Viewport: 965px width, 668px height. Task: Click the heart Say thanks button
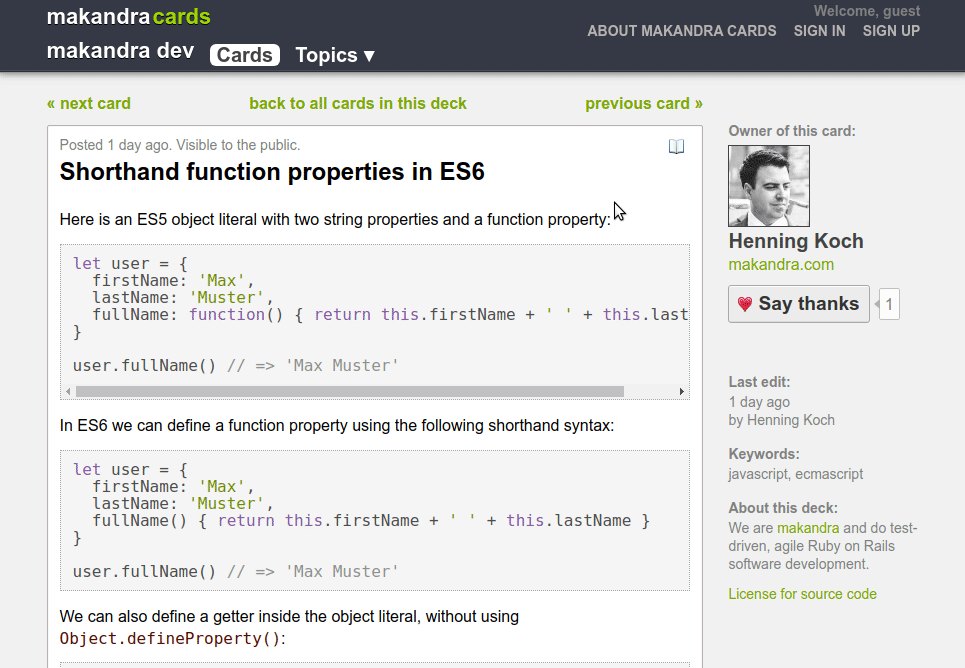coord(798,304)
